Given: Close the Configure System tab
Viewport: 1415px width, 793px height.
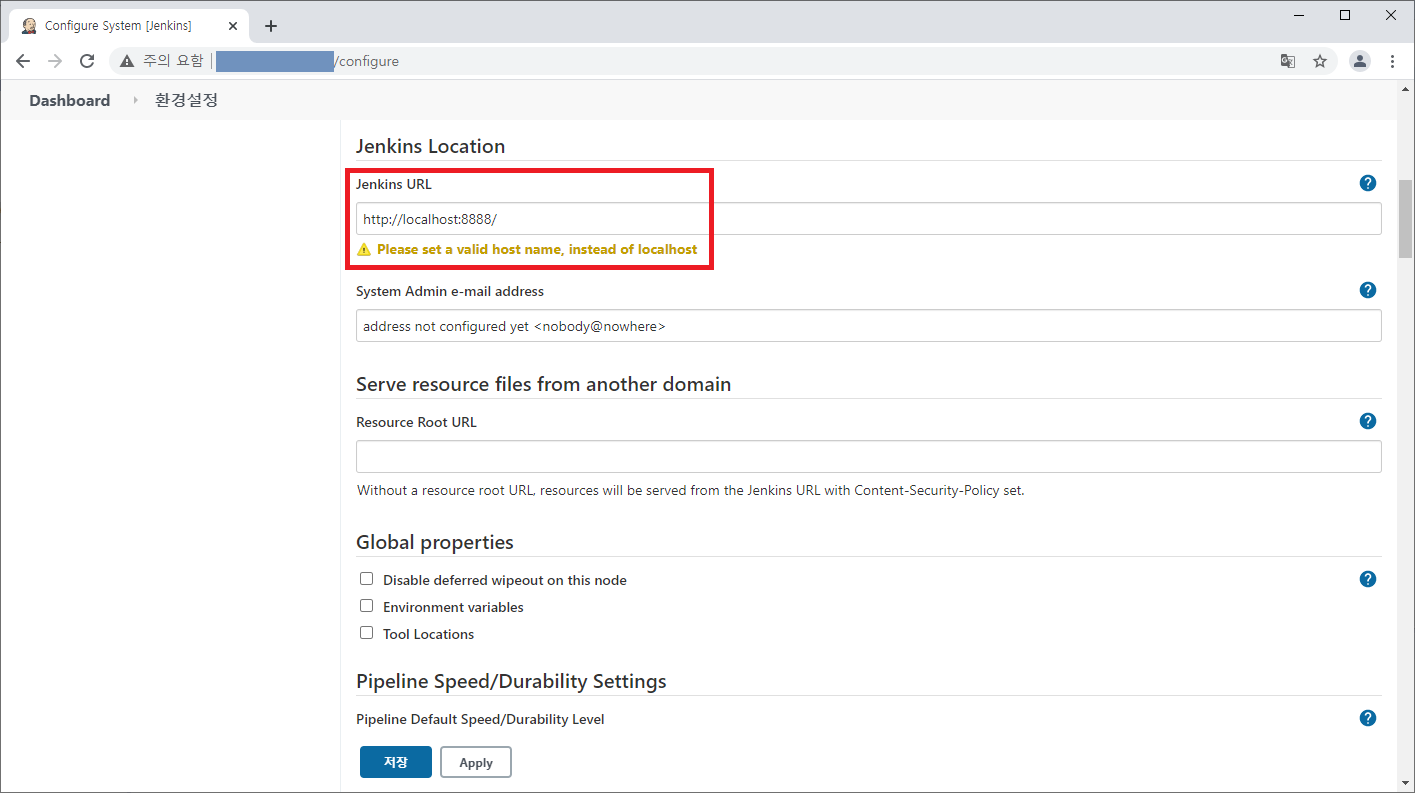Looking at the screenshot, I should (233, 26).
